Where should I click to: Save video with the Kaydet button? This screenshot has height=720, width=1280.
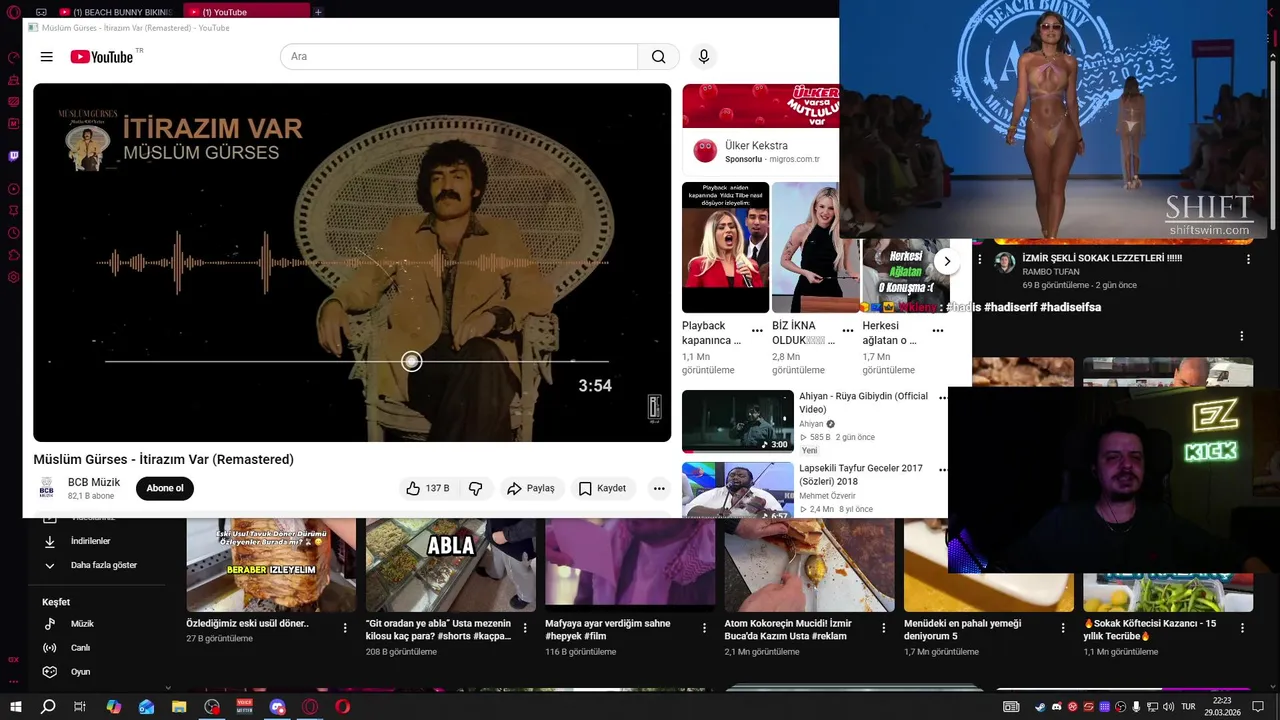point(602,488)
